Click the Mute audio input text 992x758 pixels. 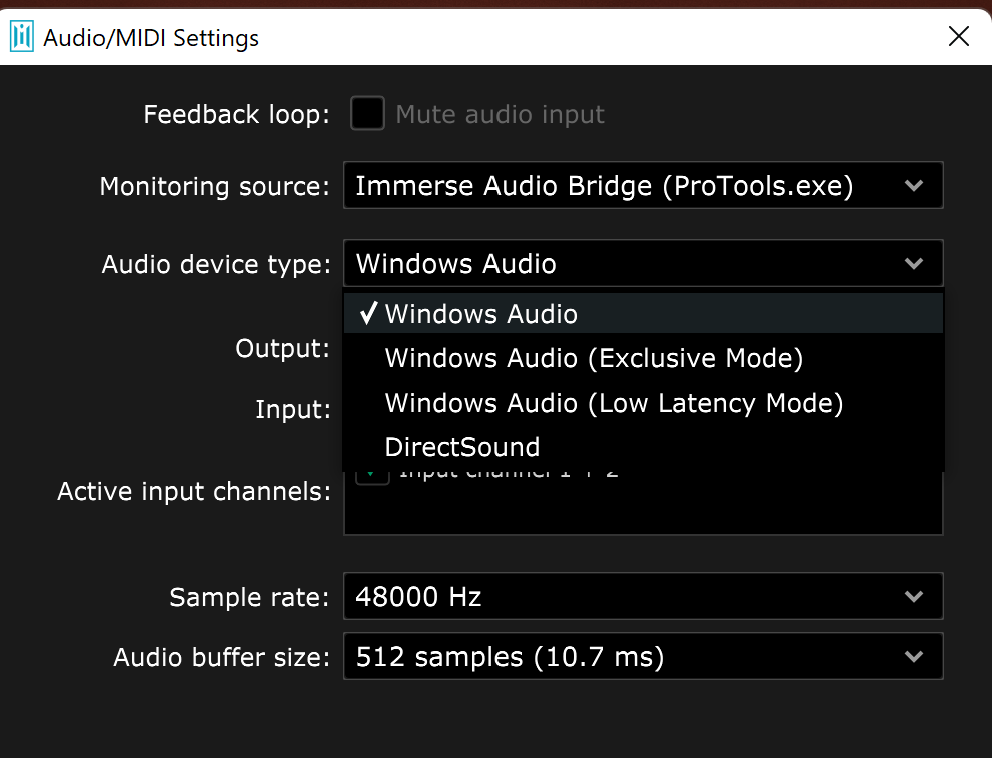(500, 115)
